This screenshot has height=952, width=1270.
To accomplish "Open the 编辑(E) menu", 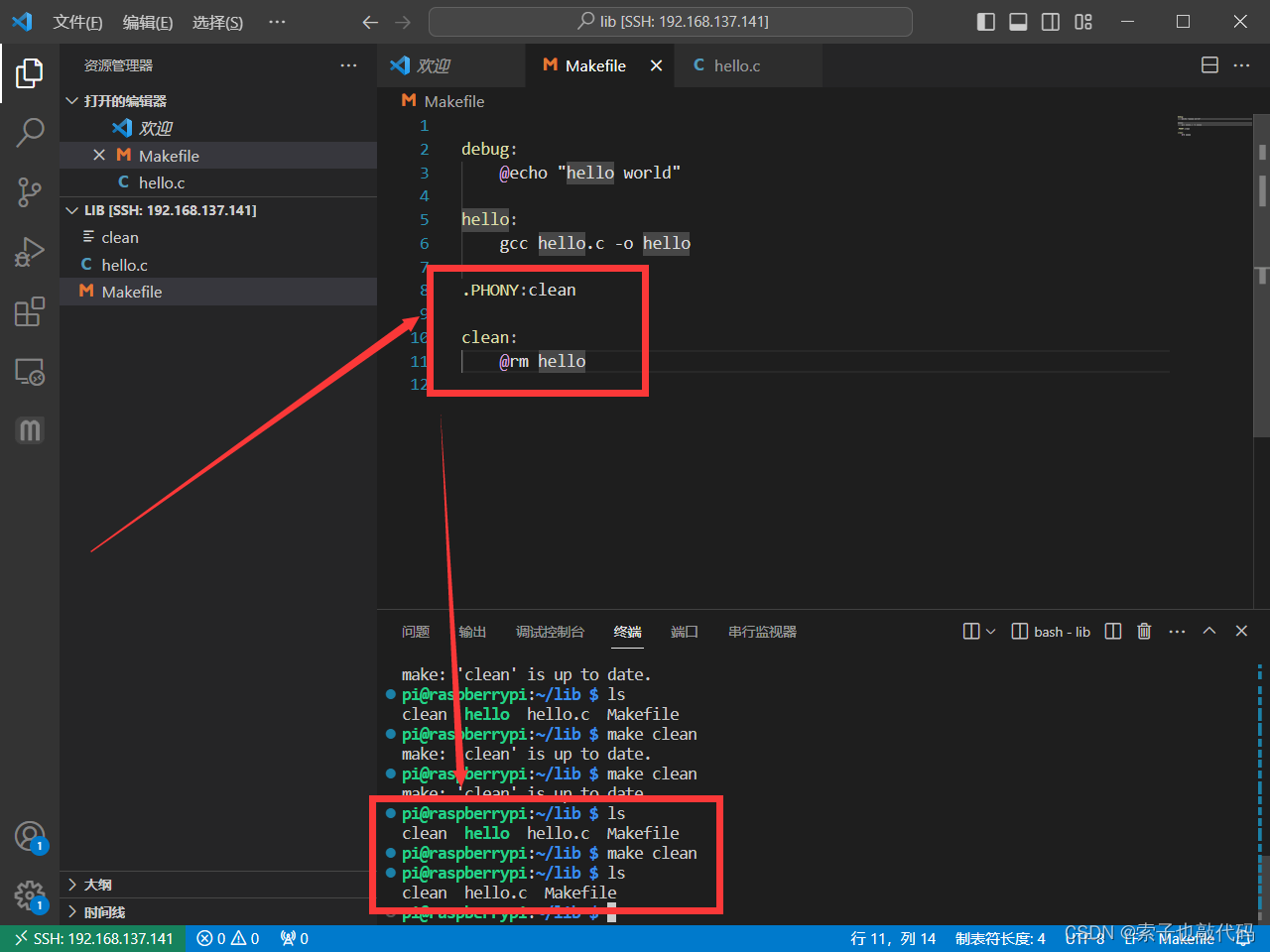I will pyautogui.click(x=148, y=22).
